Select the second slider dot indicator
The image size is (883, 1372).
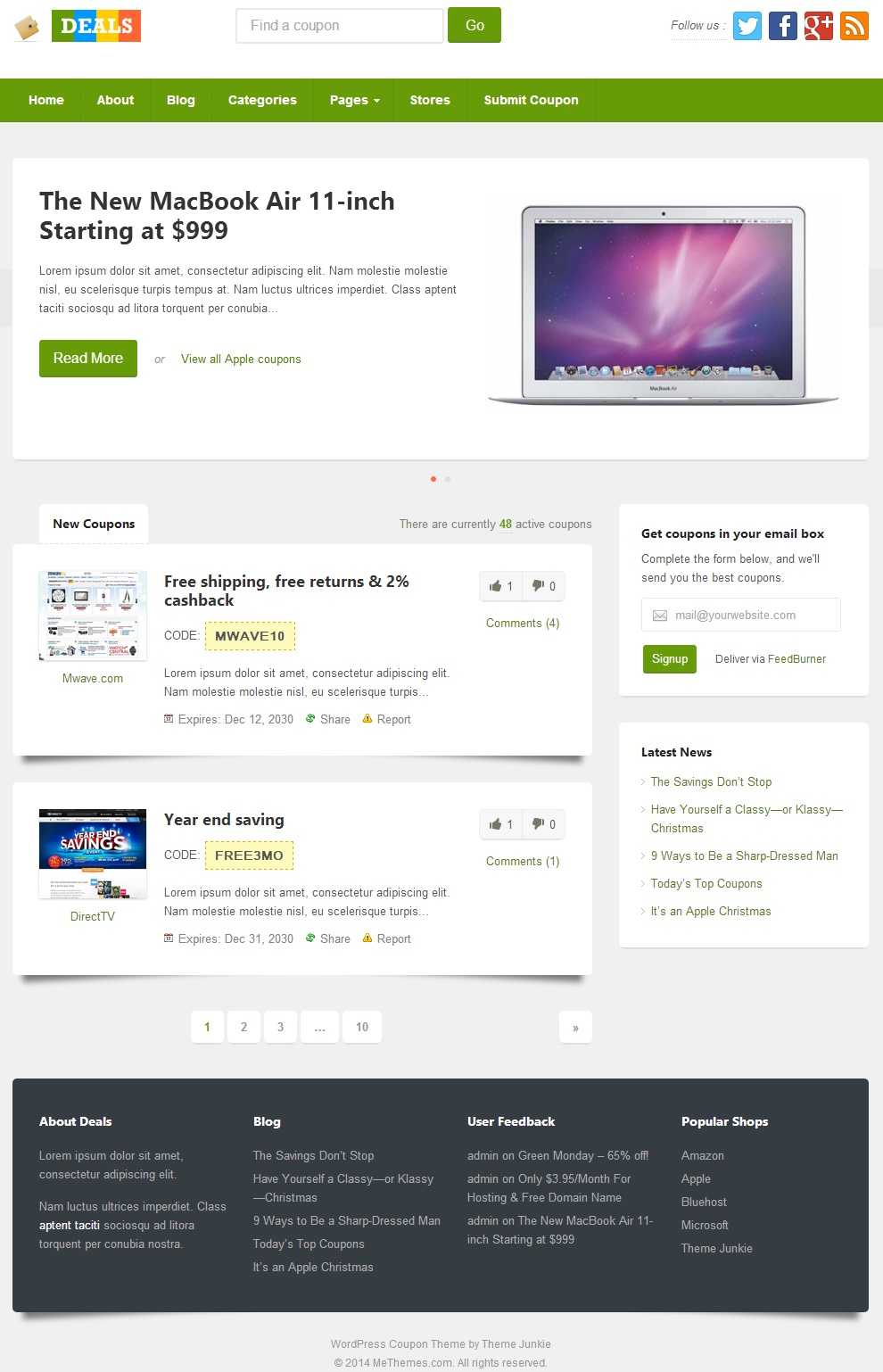(x=448, y=479)
